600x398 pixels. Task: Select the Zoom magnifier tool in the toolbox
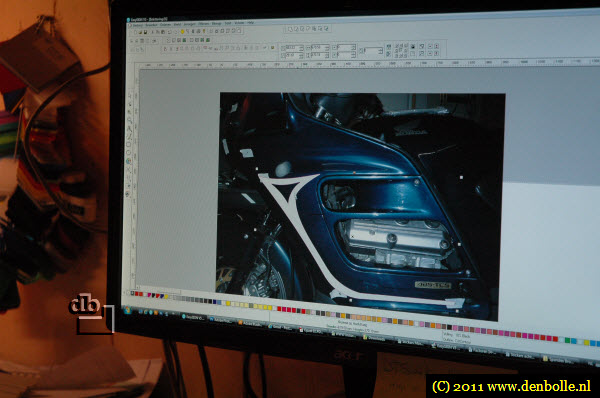pyautogui.click(x=129, y=120)
